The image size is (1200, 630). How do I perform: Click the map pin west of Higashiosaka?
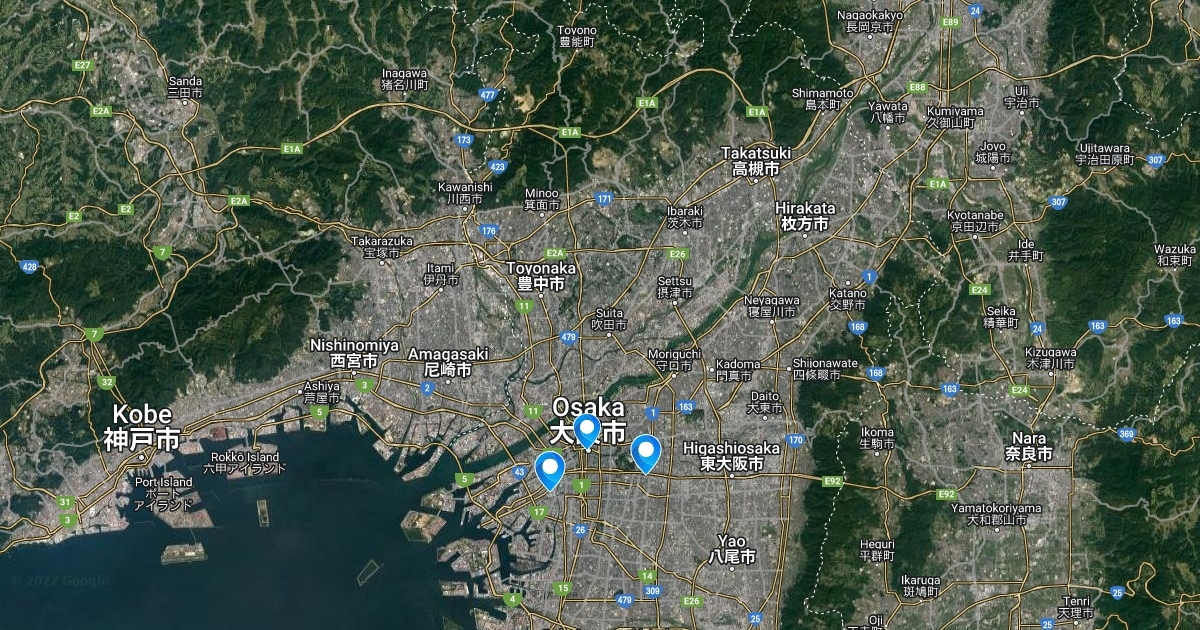(x=647, y=454)
